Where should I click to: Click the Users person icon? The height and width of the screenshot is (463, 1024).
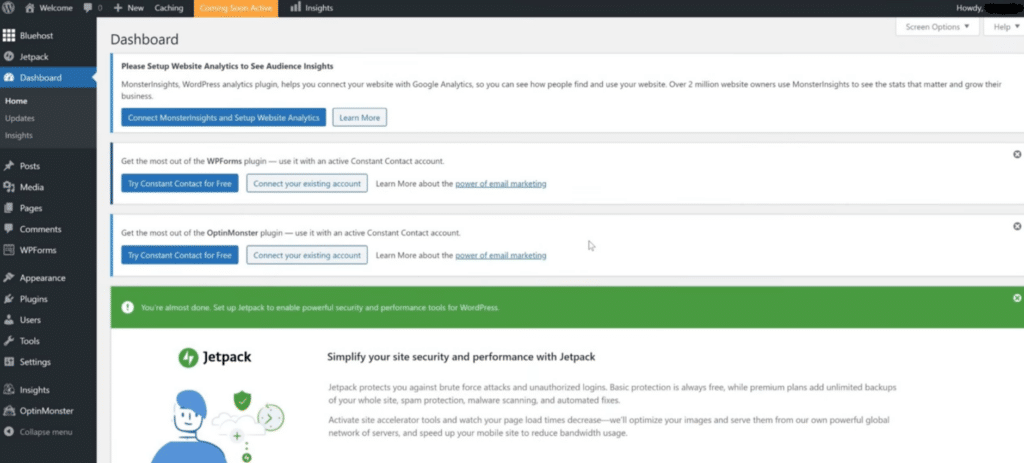(x=8, y=320)
